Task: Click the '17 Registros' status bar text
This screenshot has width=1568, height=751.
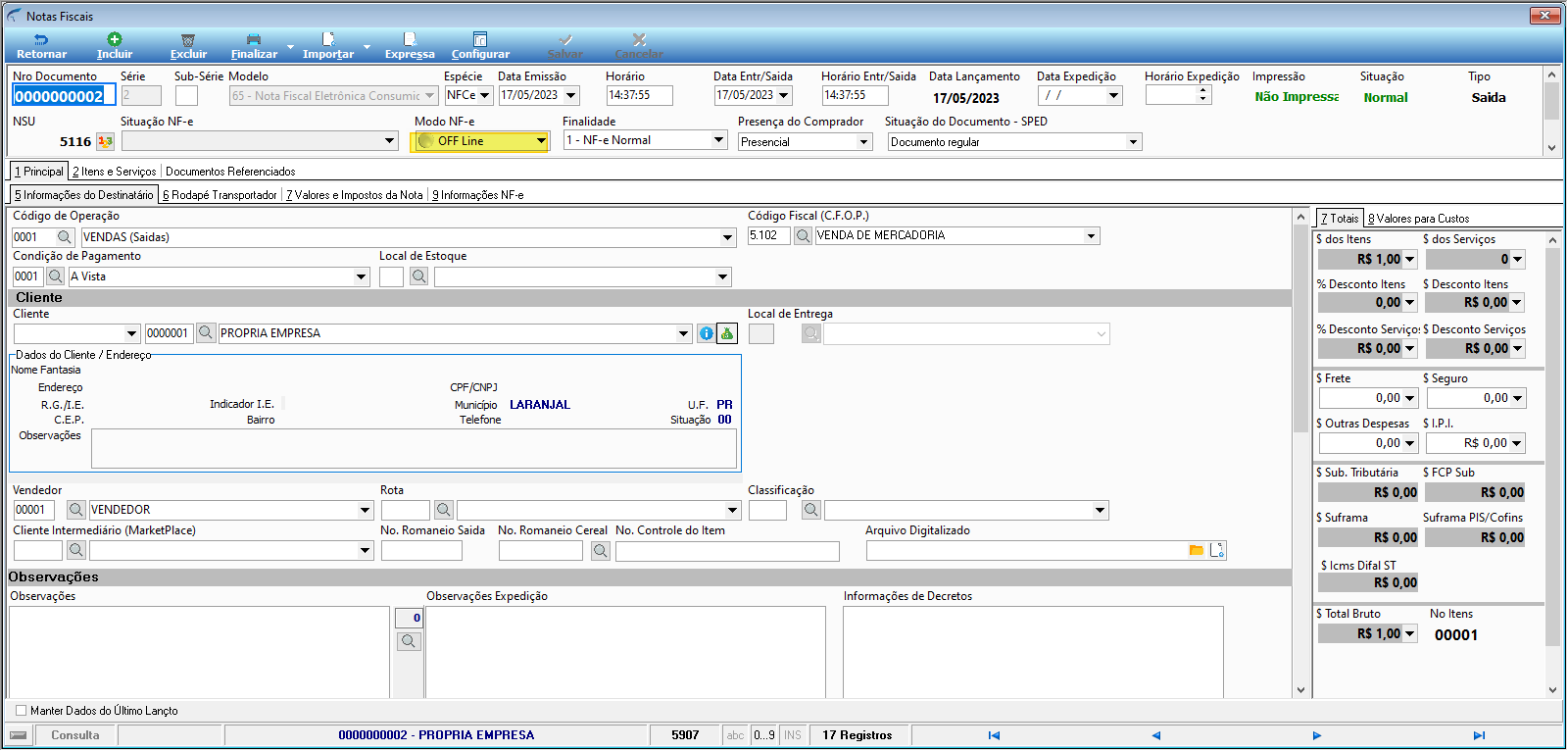Action: (857, 735)
